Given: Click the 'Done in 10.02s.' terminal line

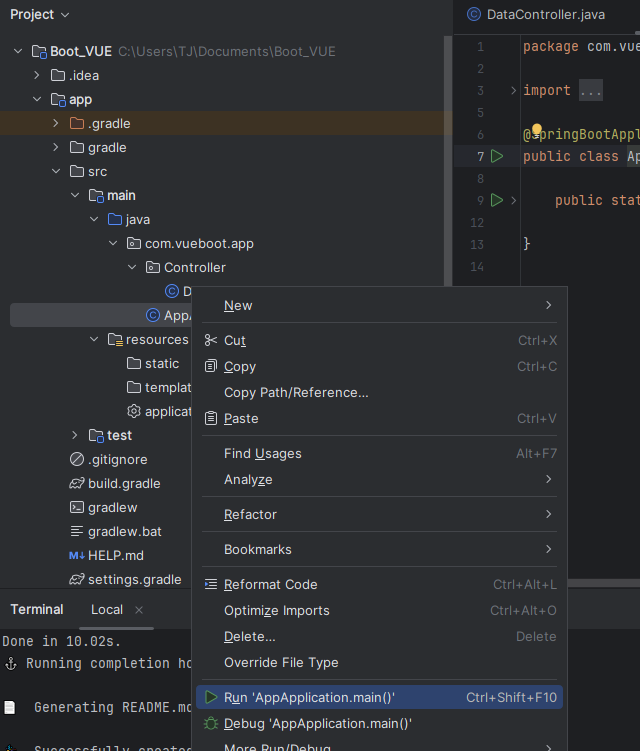Looking at the screenshot, I should [x=61, y=641].
